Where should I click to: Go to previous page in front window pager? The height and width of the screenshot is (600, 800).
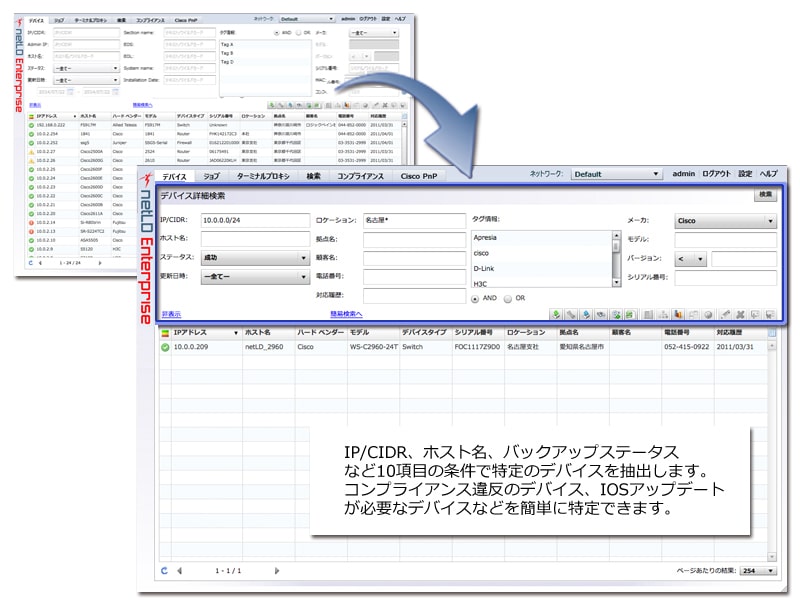pyautogui.click(x=180, y=570)
